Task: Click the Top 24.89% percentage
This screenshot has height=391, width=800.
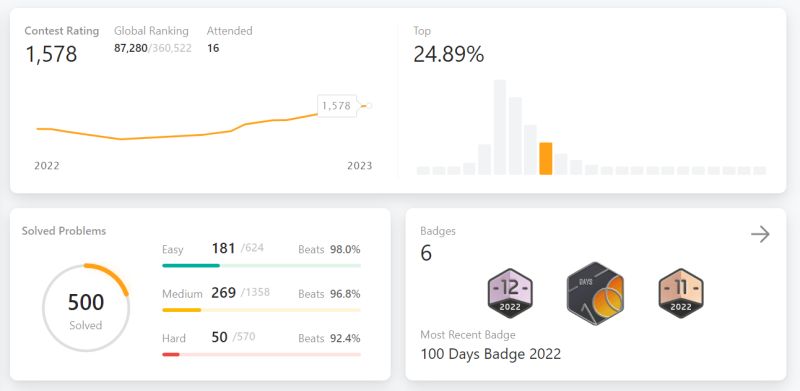Action: (x=448, y=54)
